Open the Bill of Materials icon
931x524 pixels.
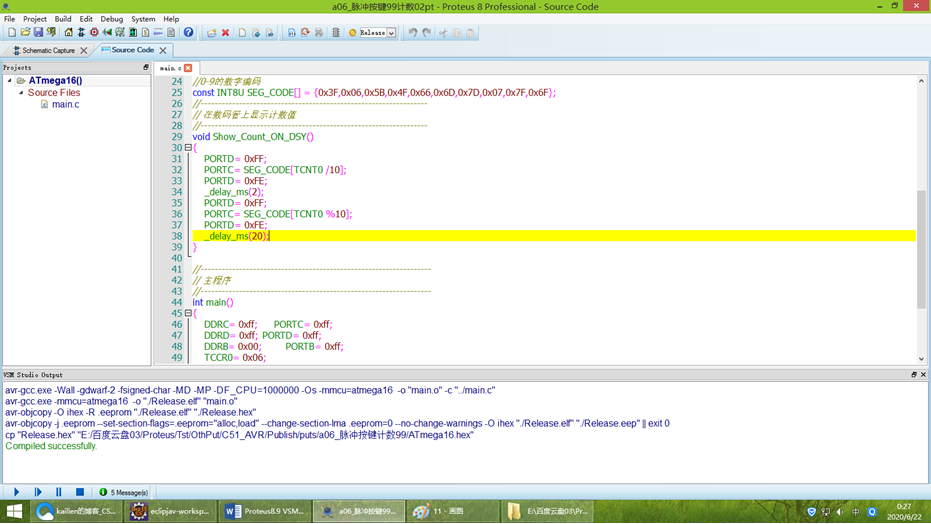tap(145, 33)
